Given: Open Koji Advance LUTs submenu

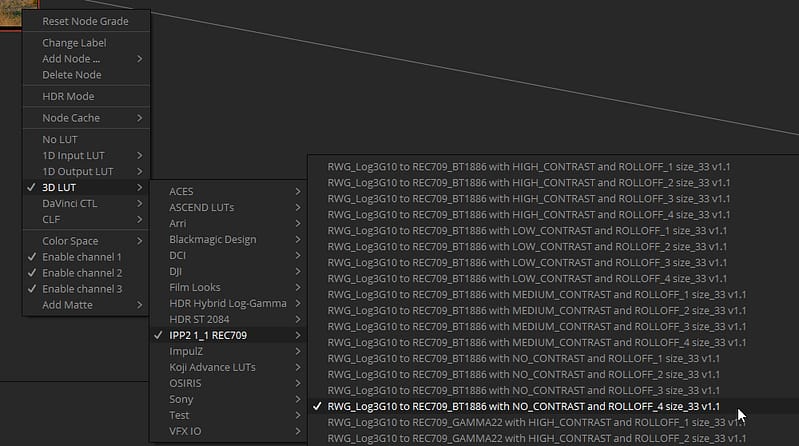Looking at the screenshot, I should pos(228,367).
